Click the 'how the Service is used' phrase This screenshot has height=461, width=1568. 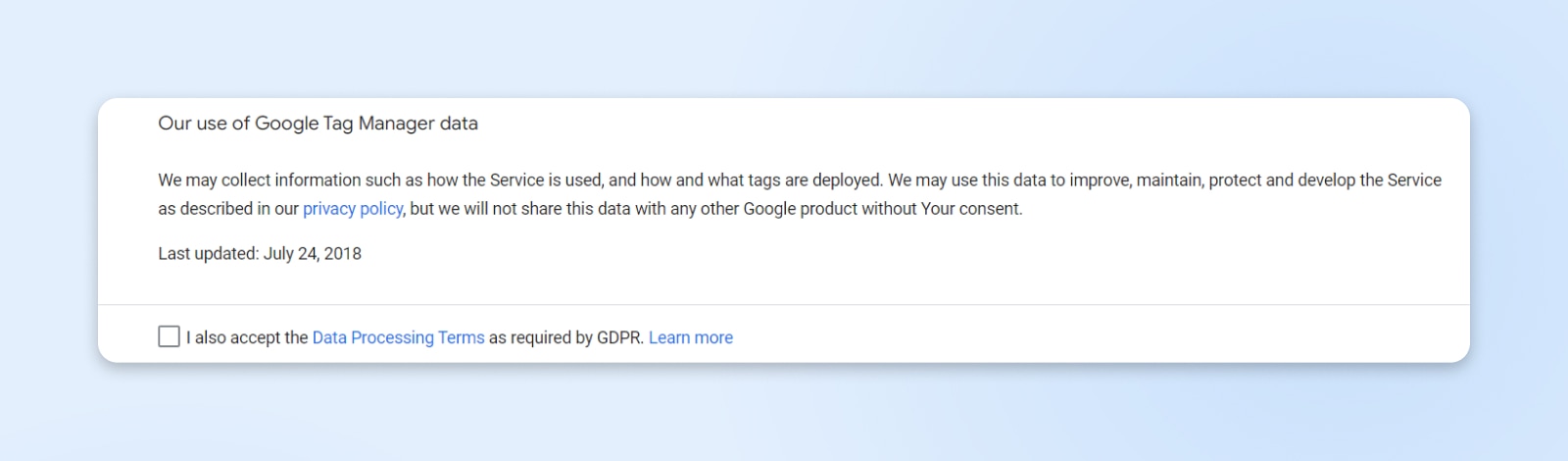[514, 180]
